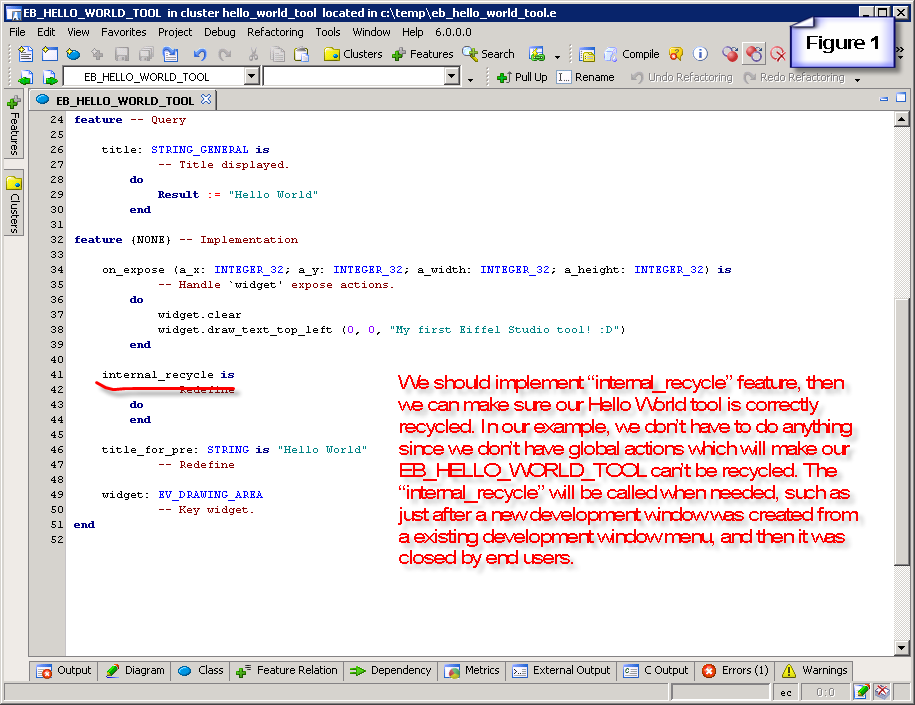Close the EB_HELLO_WORLD_TOOL editor tab

pyautogui.click(x=206, y=99)
